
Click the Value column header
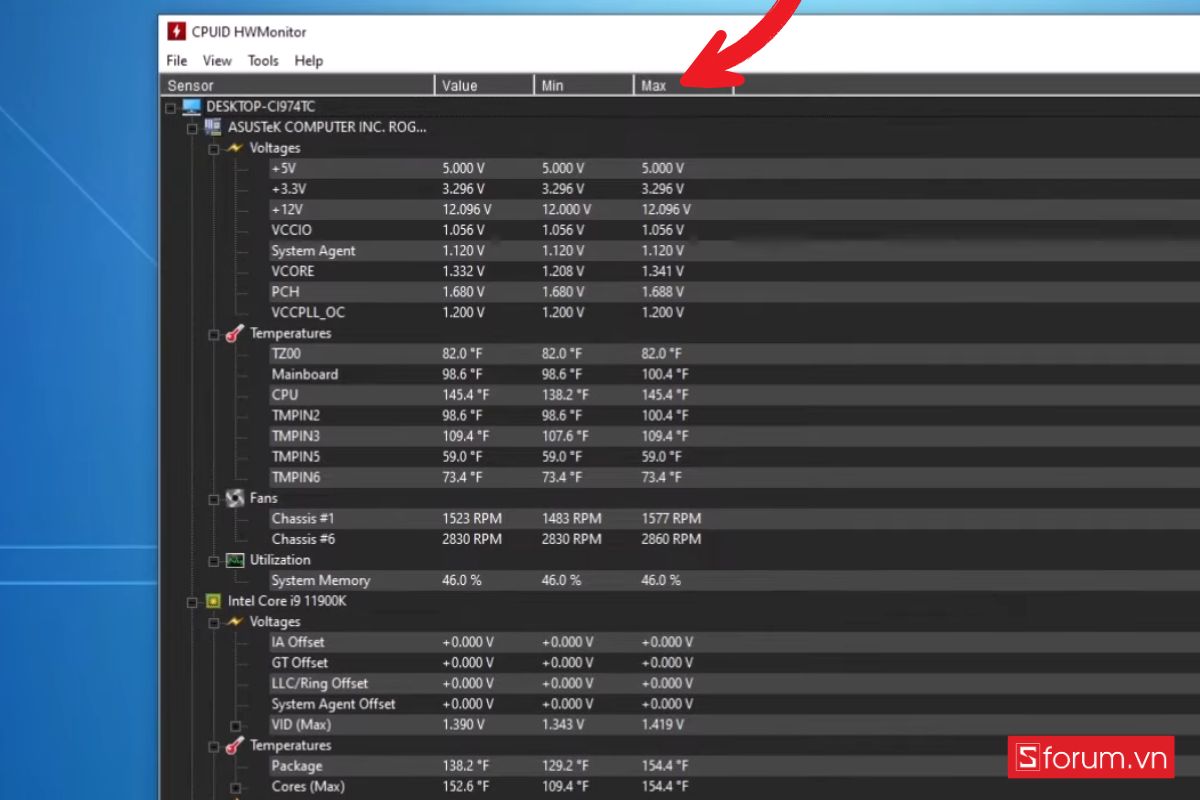click(x=485, y=86)
